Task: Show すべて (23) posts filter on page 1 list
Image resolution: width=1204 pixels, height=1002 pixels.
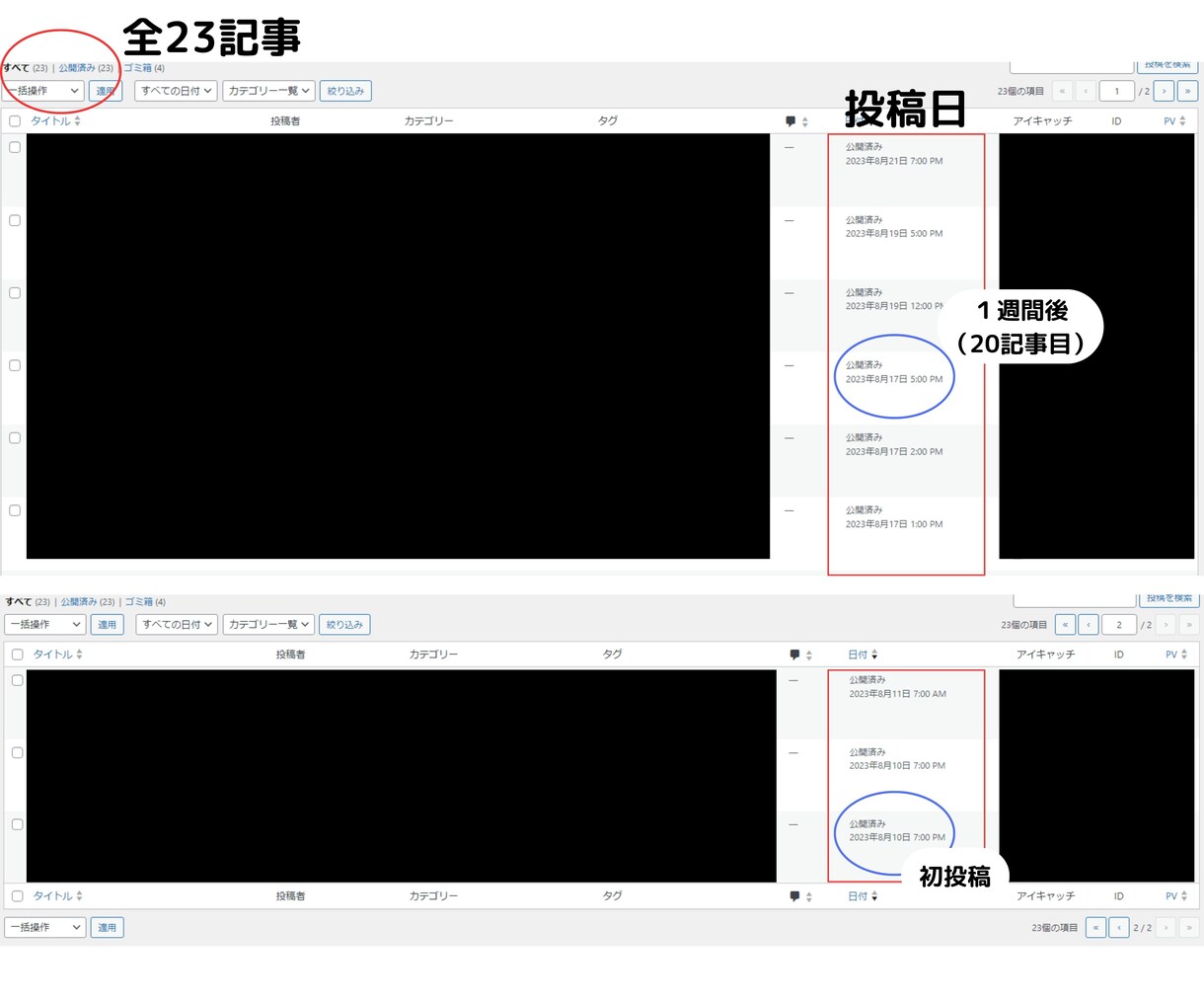Action: point(26,68)
